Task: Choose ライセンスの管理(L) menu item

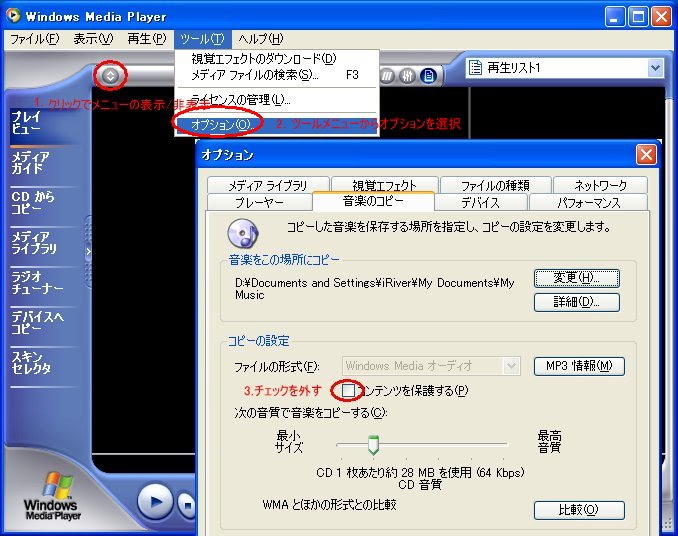Action: [x=277, y=100]
